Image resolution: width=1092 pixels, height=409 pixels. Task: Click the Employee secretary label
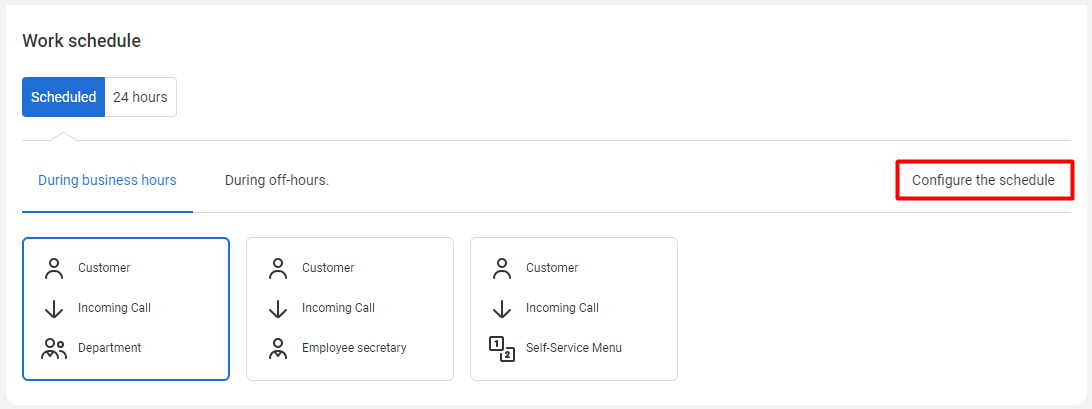tap(354, 348)
